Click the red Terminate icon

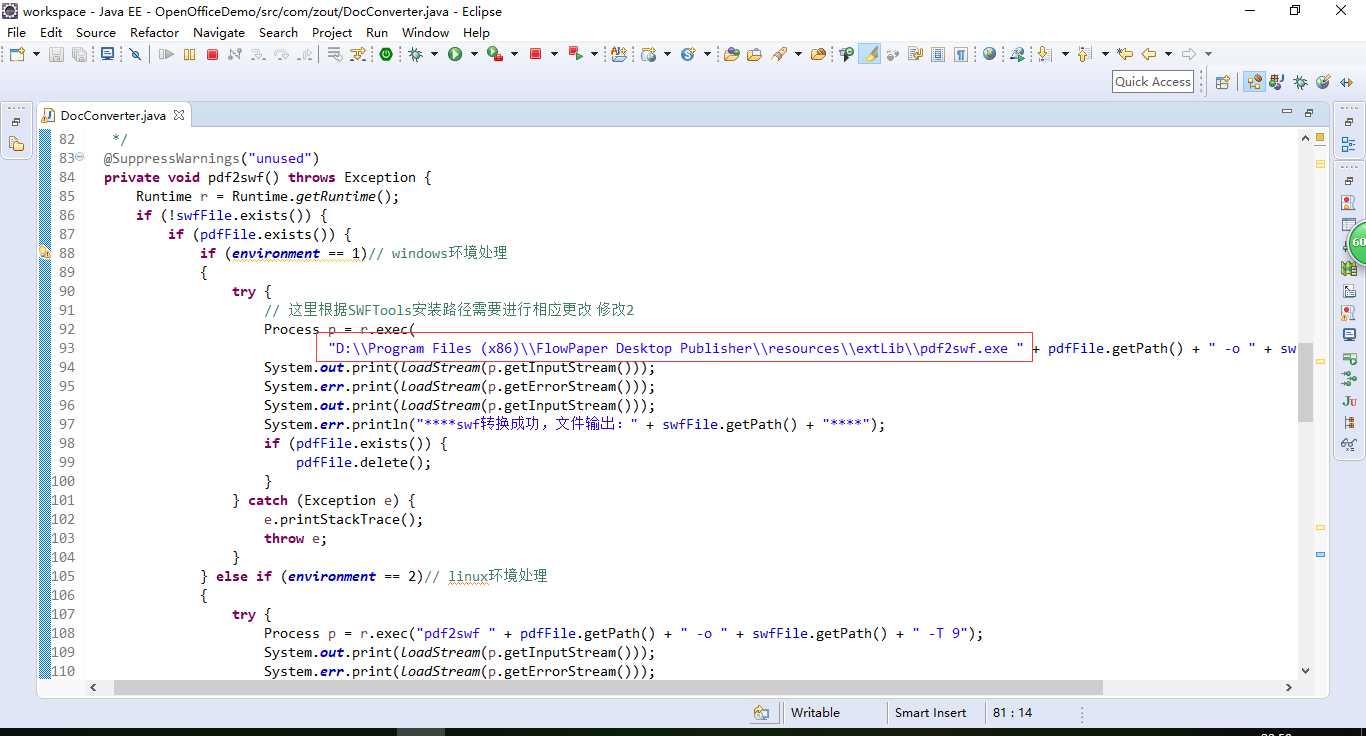point(212,54)
